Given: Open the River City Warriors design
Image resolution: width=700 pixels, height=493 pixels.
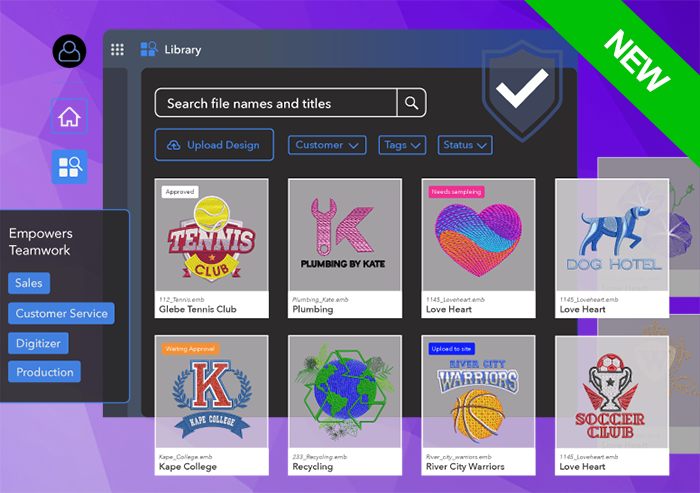Looking at the screenshot, I should [x=478, y=393].
